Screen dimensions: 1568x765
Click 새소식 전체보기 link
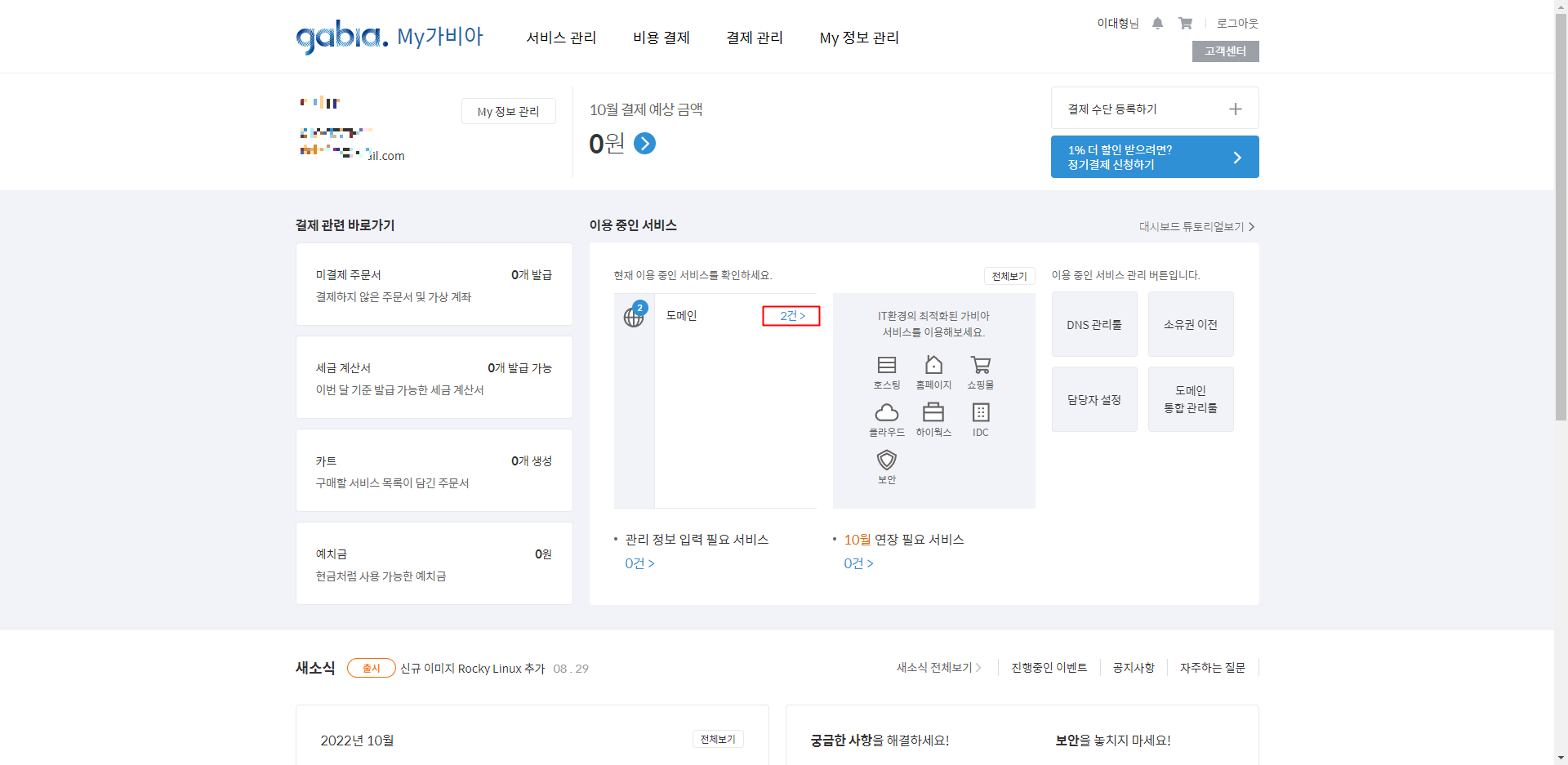[x=939, y=668]
